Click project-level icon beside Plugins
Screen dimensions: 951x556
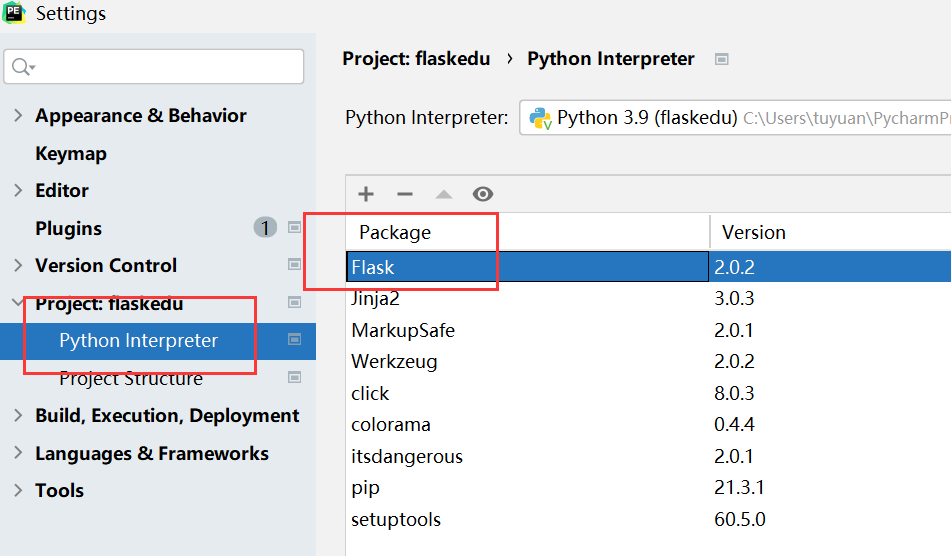[294, 228]
